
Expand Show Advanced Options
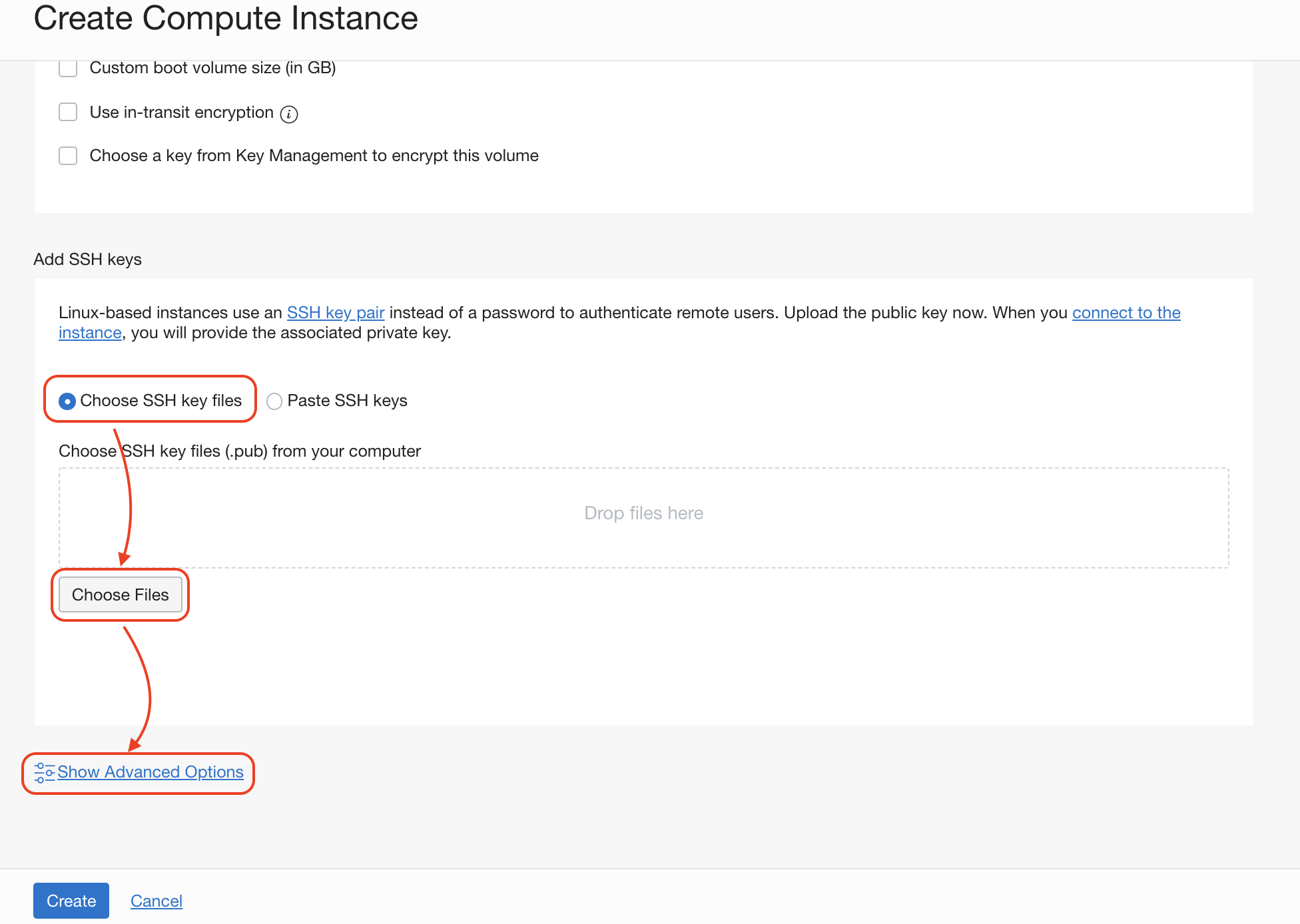[x=151, y=772]
